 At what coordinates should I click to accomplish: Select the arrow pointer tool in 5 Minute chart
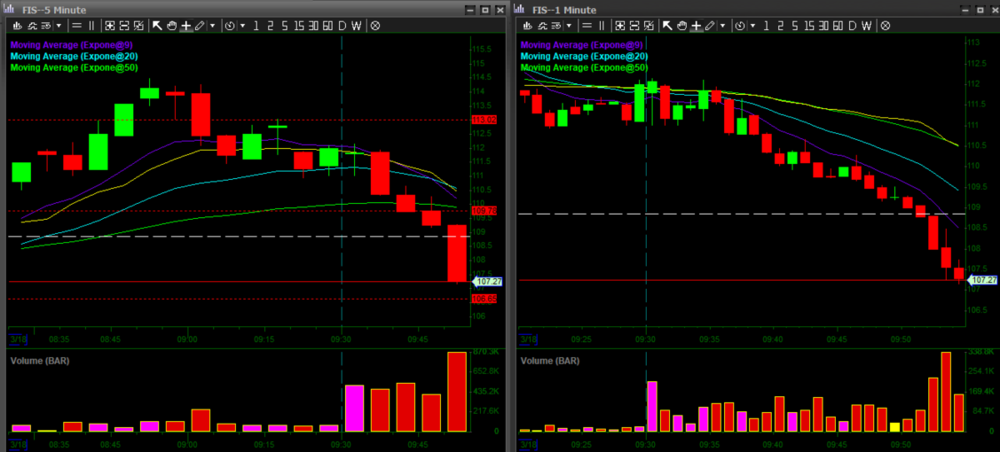157,25
